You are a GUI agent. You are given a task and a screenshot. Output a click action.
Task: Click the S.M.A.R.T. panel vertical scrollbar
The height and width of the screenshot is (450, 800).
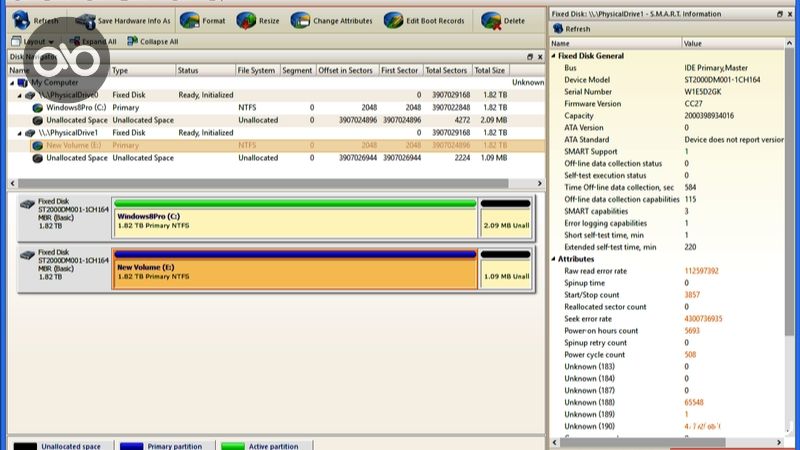(x=789, y=193)
